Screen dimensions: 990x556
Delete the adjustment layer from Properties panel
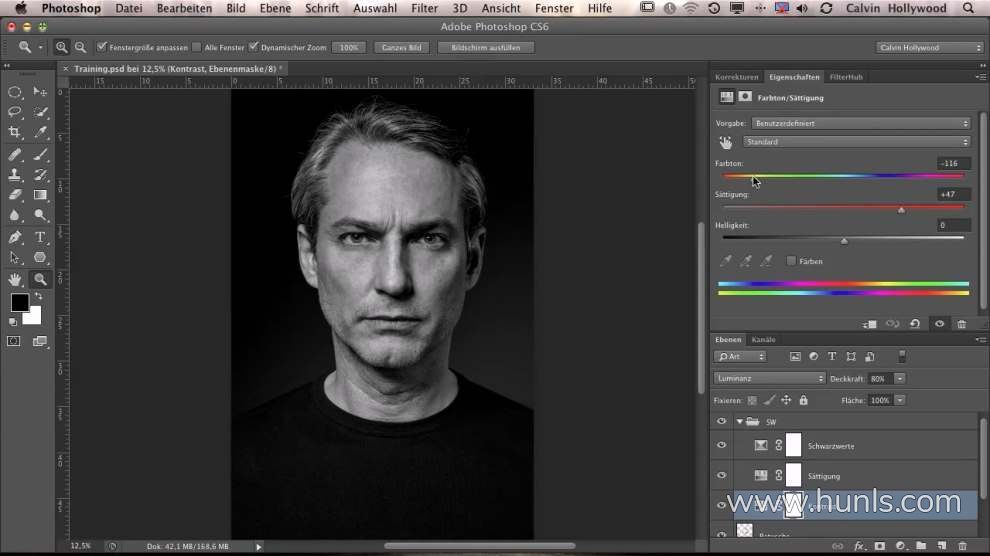(x=962, y=324)
